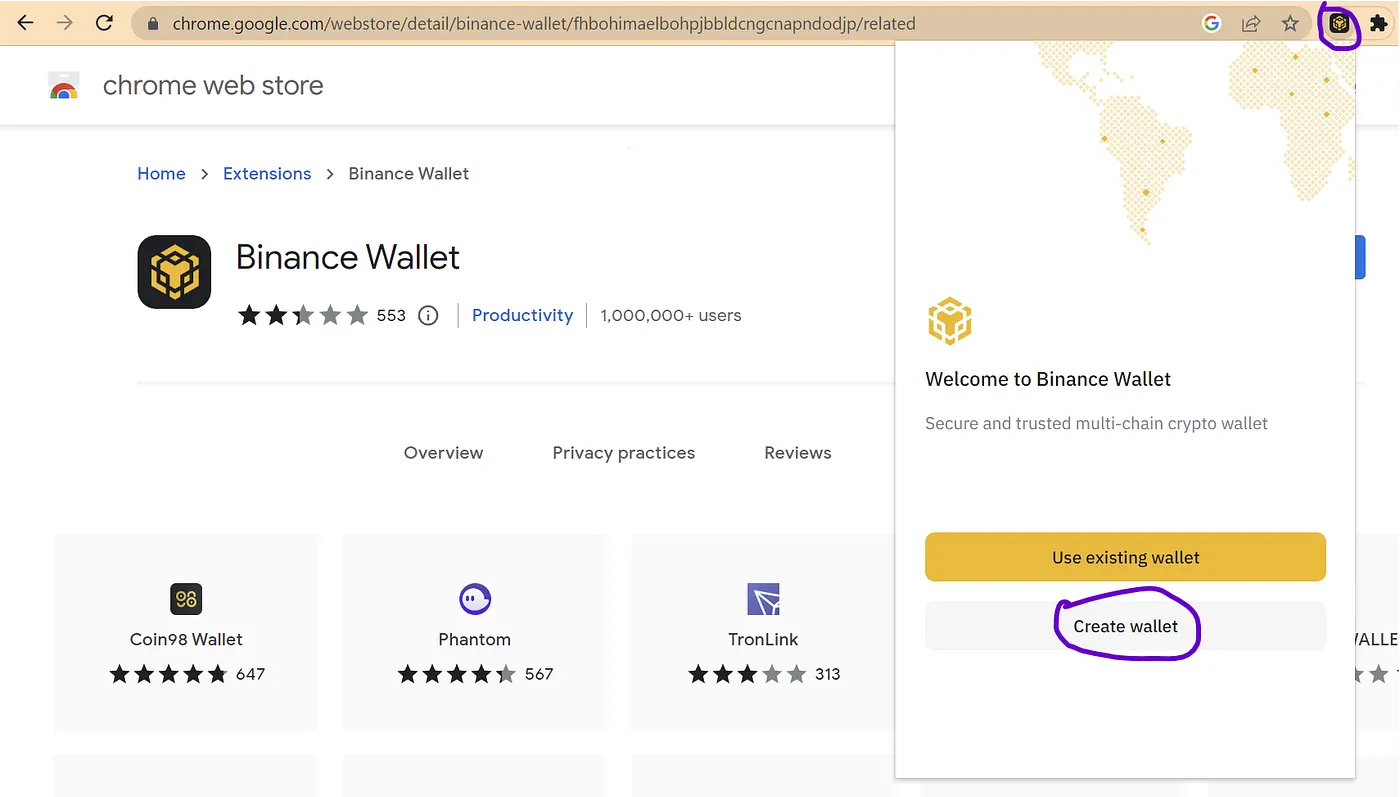Click the Coin98 Wallet 647 rating stars
1400x797 pixels.
pos(169,674)
